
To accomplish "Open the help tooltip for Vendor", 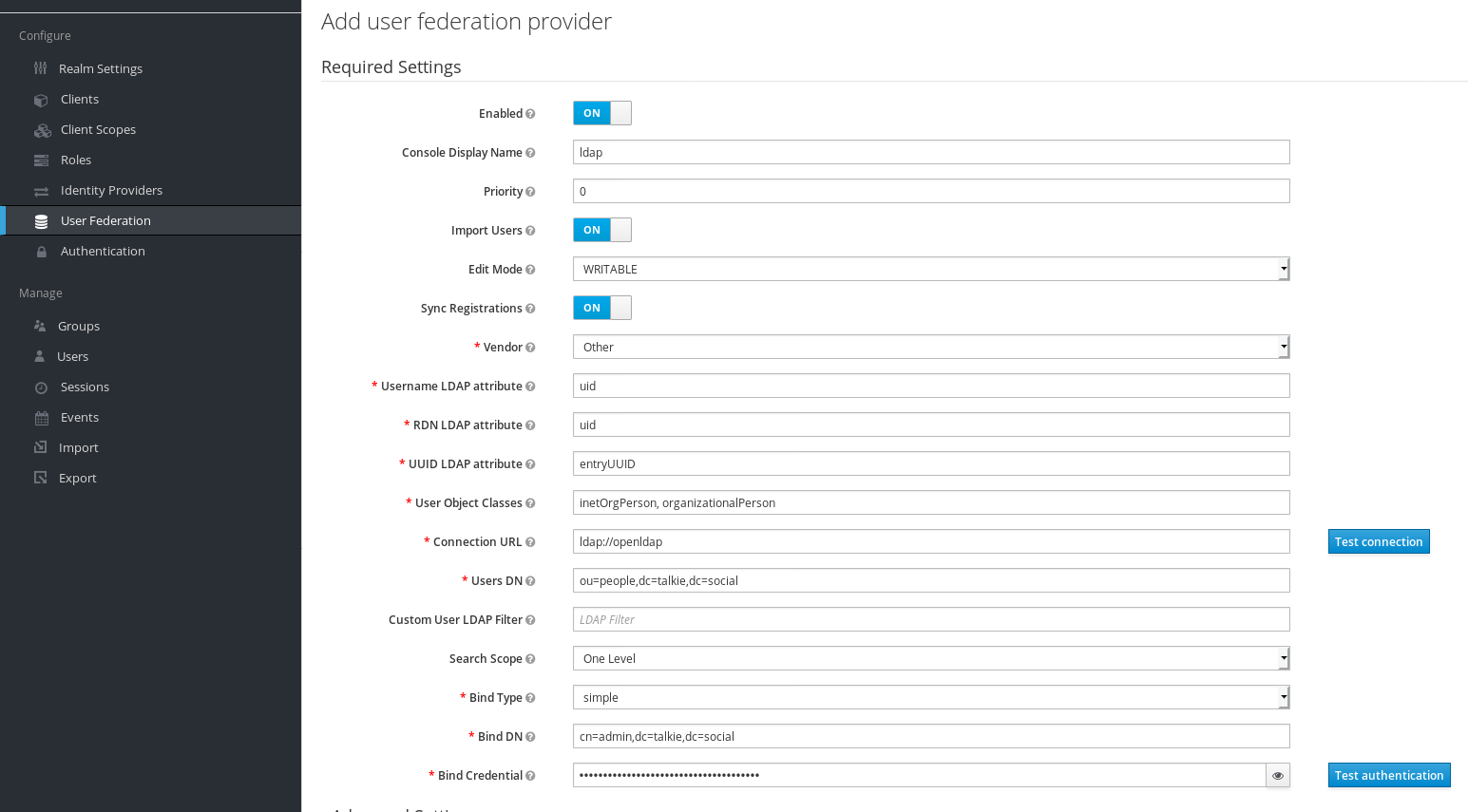I will coord(531,347).
